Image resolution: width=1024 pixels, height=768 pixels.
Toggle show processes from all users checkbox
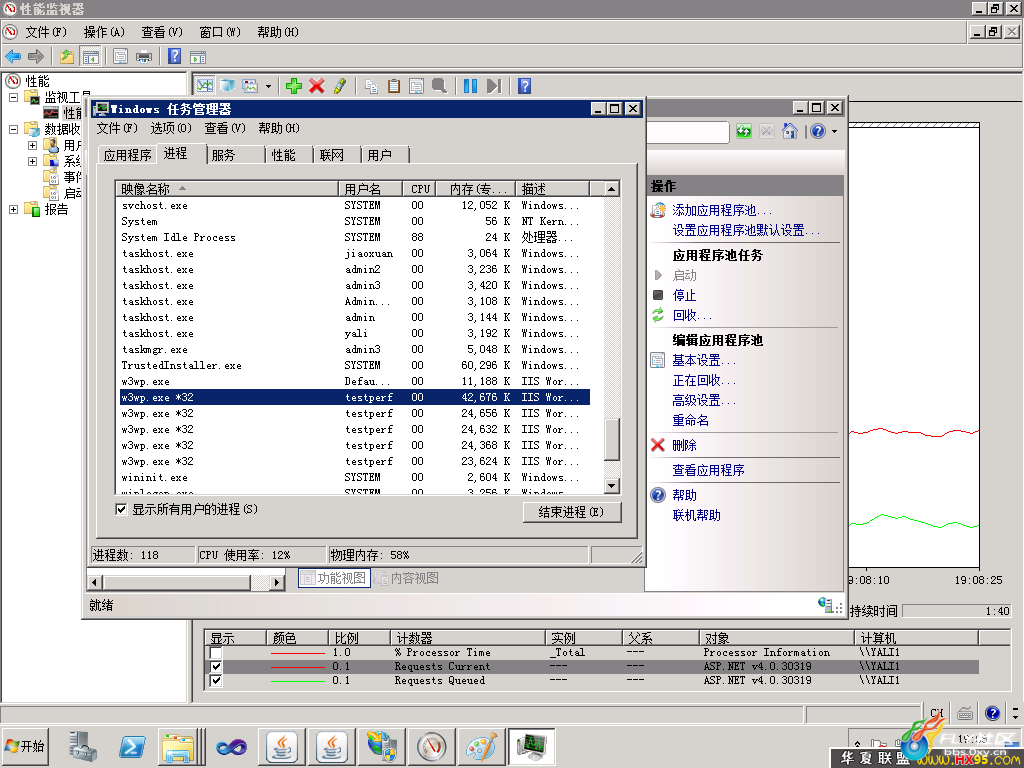click(x=121, y=509)
